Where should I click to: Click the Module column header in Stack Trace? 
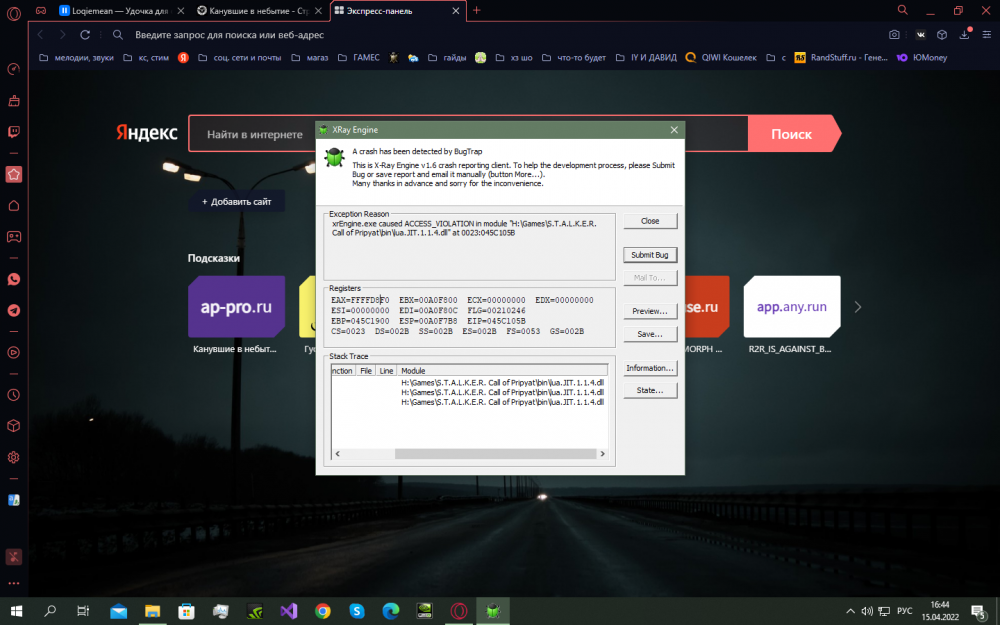point(413,370)
